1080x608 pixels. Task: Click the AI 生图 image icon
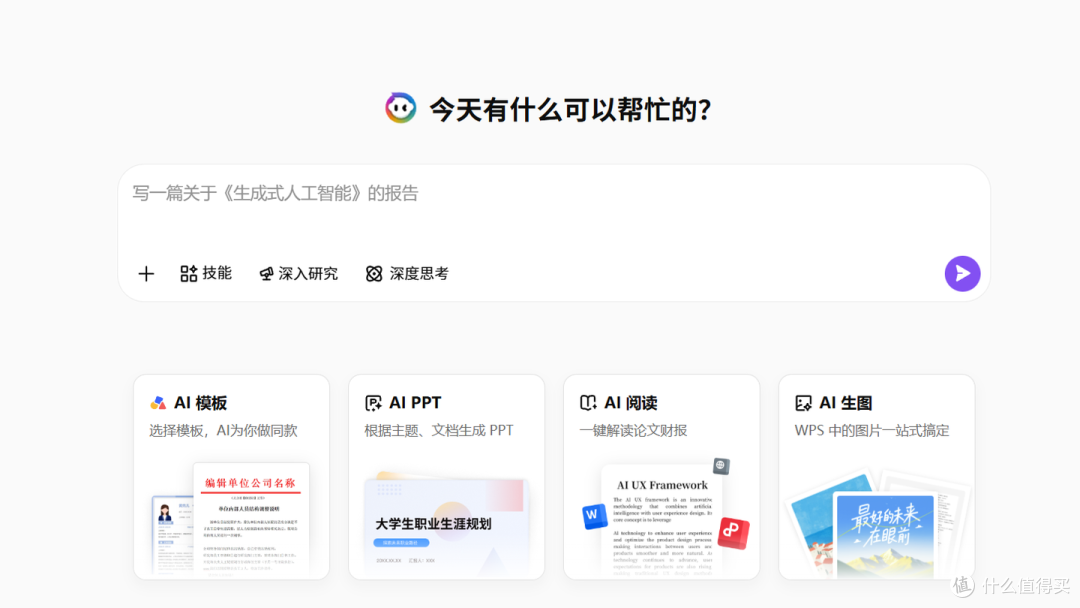point(803,403)
